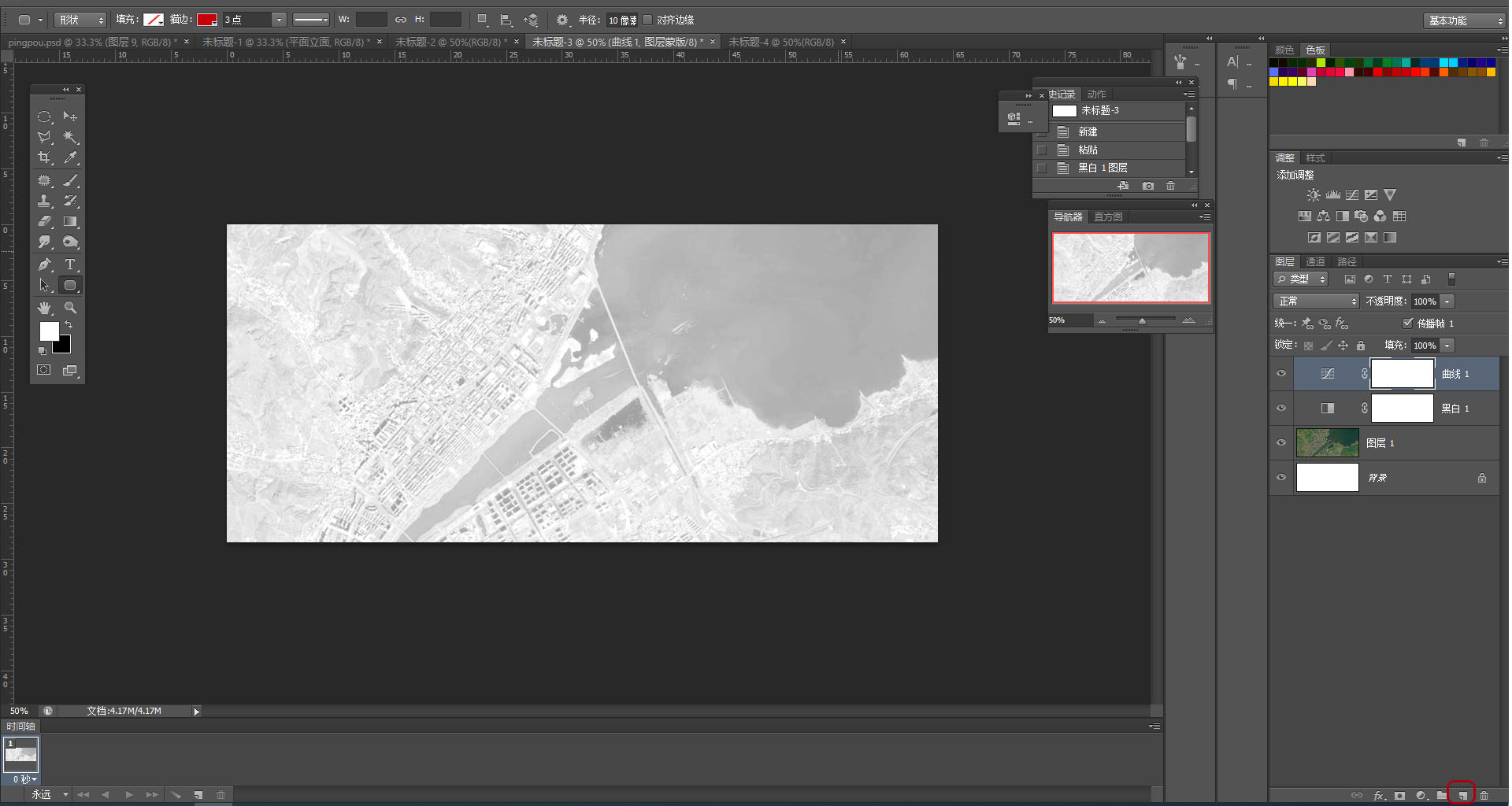Switch to the 通道 tab
Image resolution: width=1512 pixels, height=806 pixels.
click(x=1315, y=261)
